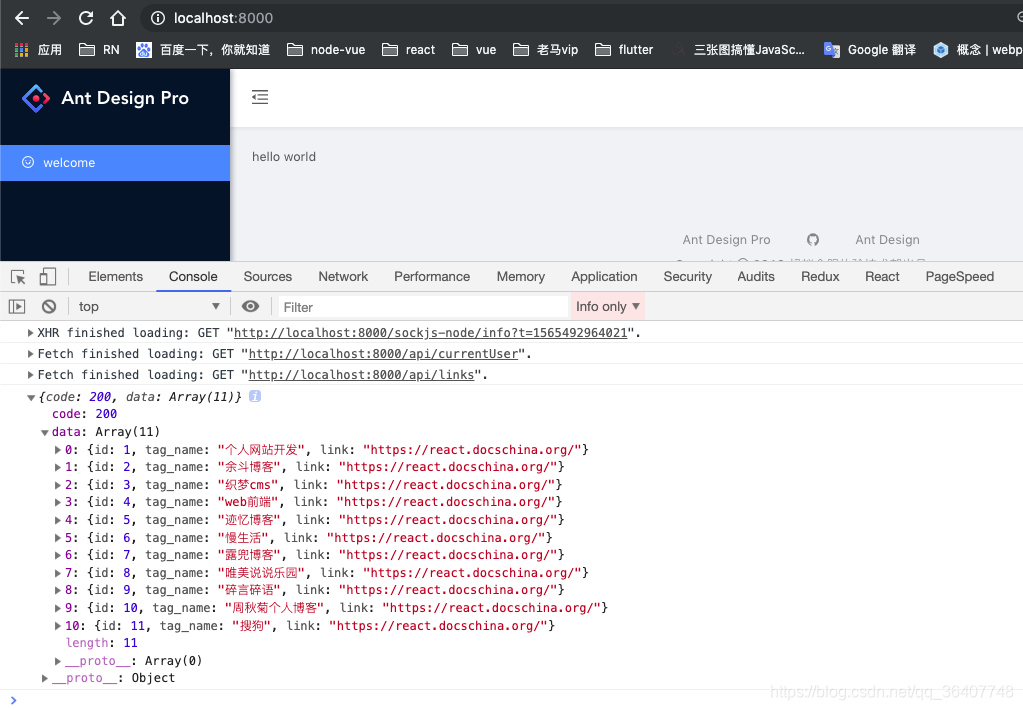Select the welcome menu item
This screenshot has height=710, width=1023.
click(x=115, y=162)
